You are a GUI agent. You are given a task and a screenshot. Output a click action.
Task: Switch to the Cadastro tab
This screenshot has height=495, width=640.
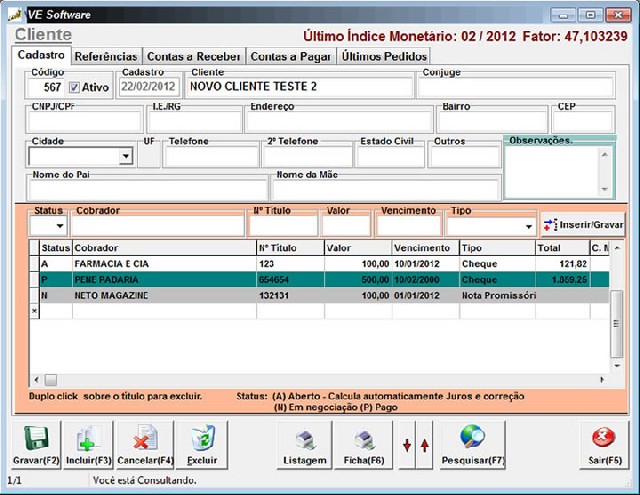click(x=41, y=55)
